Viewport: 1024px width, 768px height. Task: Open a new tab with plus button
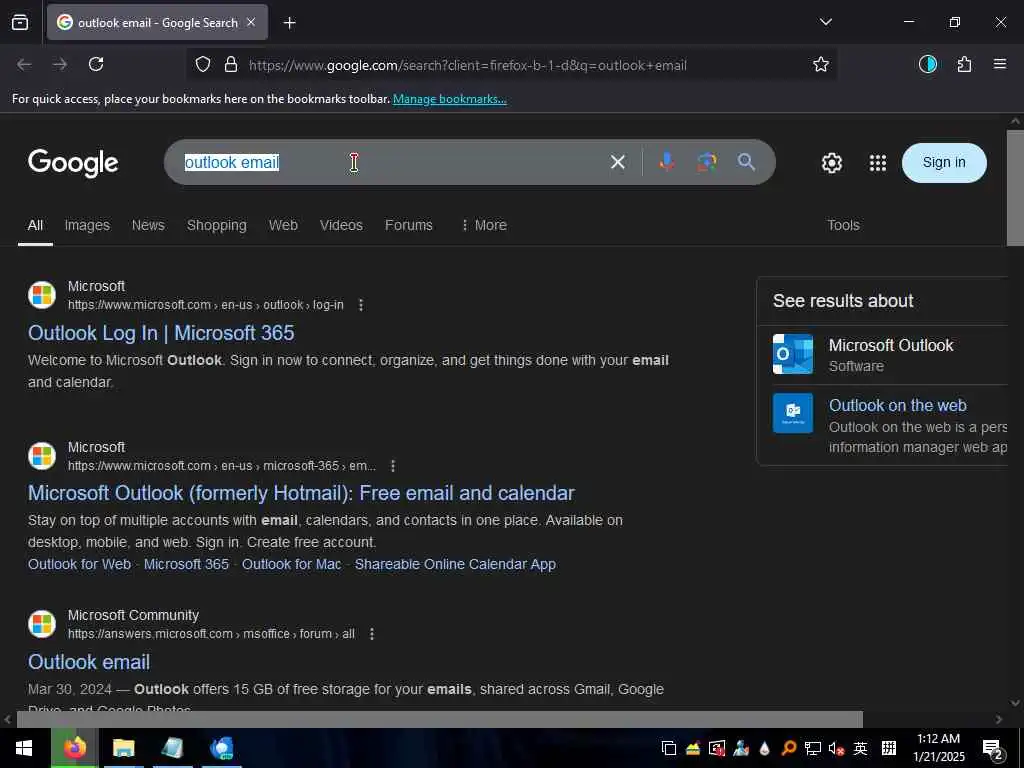(289, 23)
